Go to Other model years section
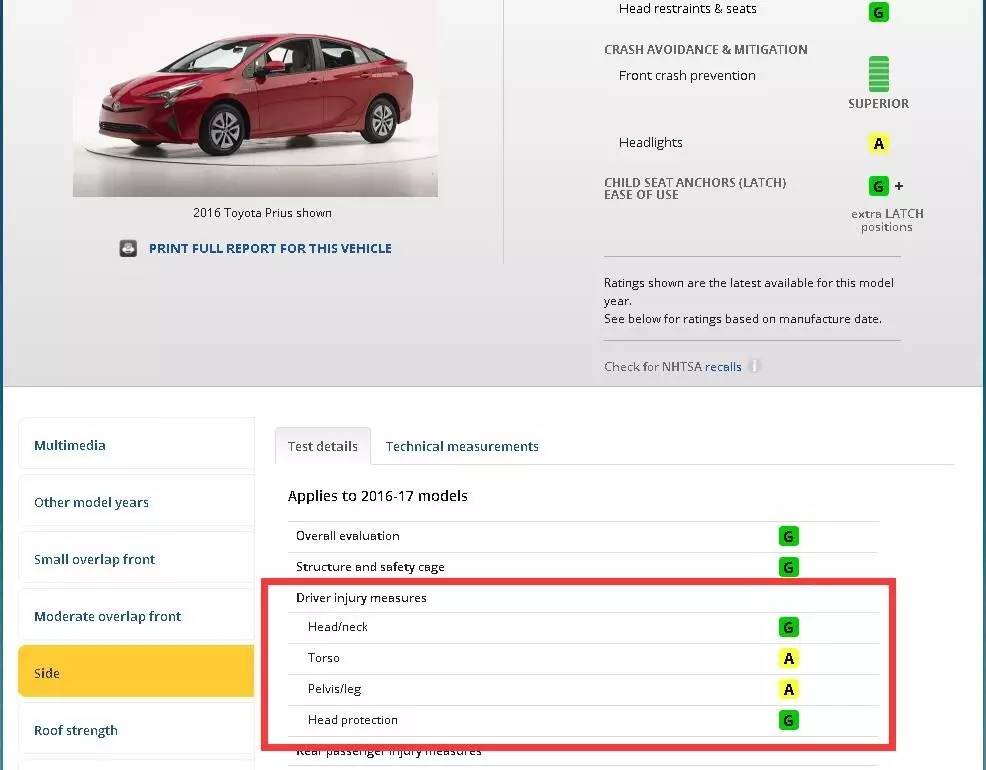 click(x=136, y=502)
